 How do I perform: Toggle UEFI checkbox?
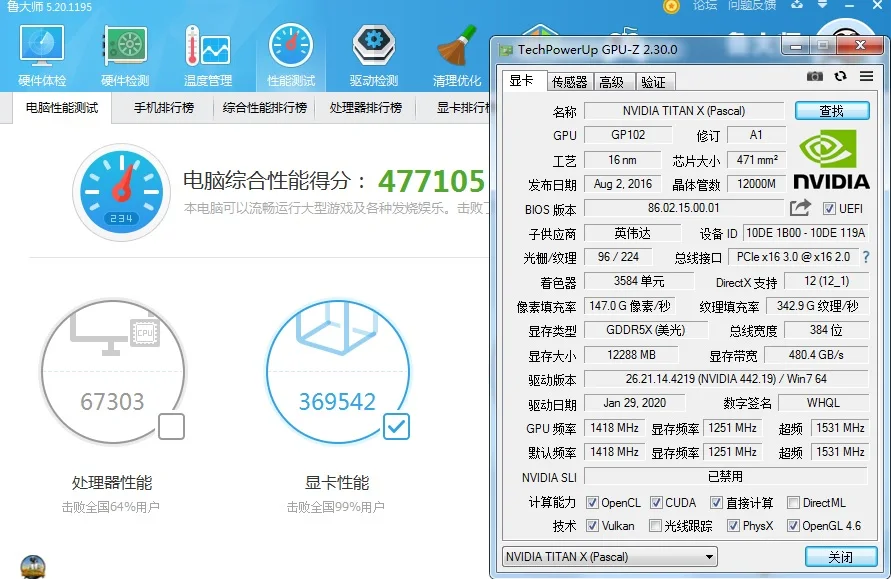pyautogui.click(x=829, y=209)
